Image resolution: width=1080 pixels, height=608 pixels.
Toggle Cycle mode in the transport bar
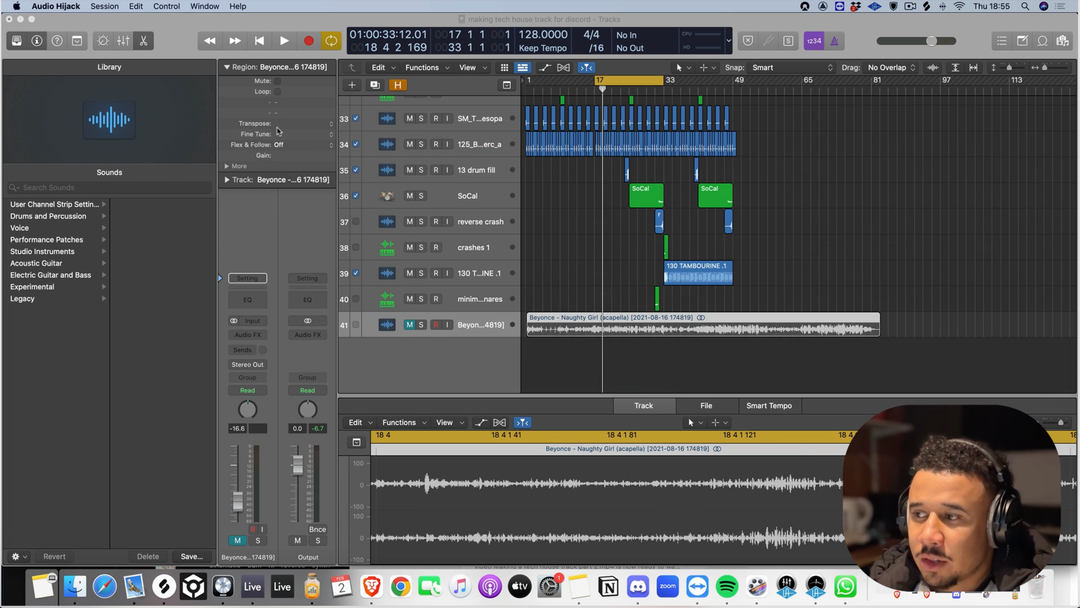(331, 41)
